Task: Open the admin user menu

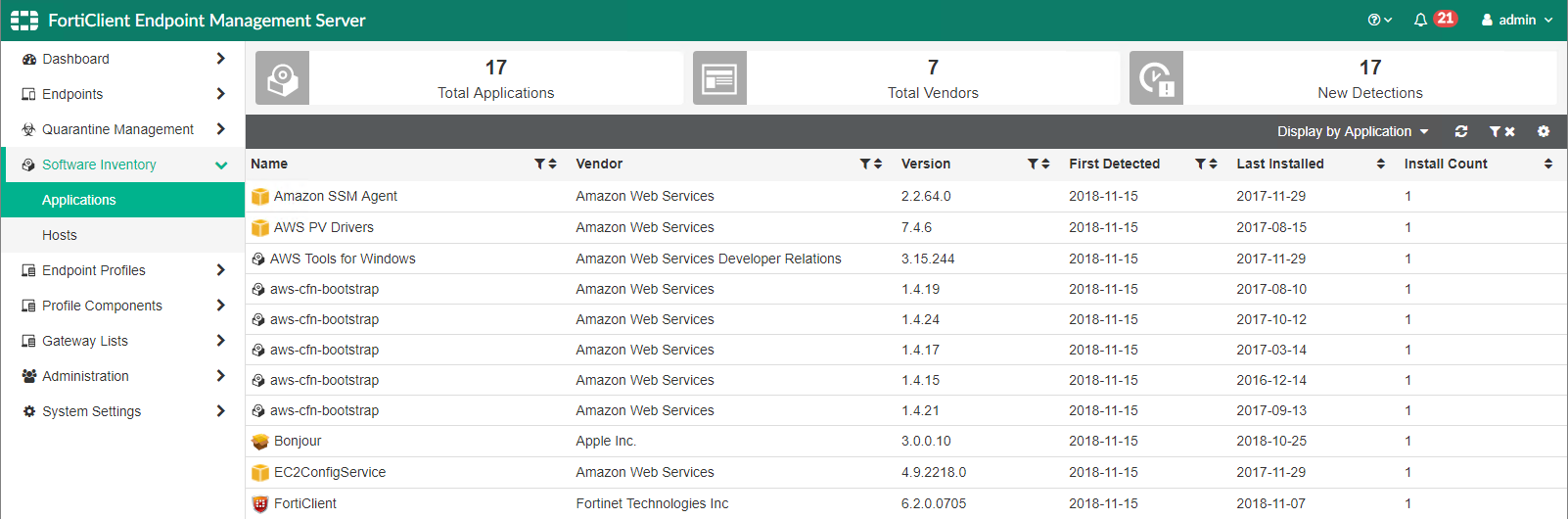Action: (x=1517, y=20)
